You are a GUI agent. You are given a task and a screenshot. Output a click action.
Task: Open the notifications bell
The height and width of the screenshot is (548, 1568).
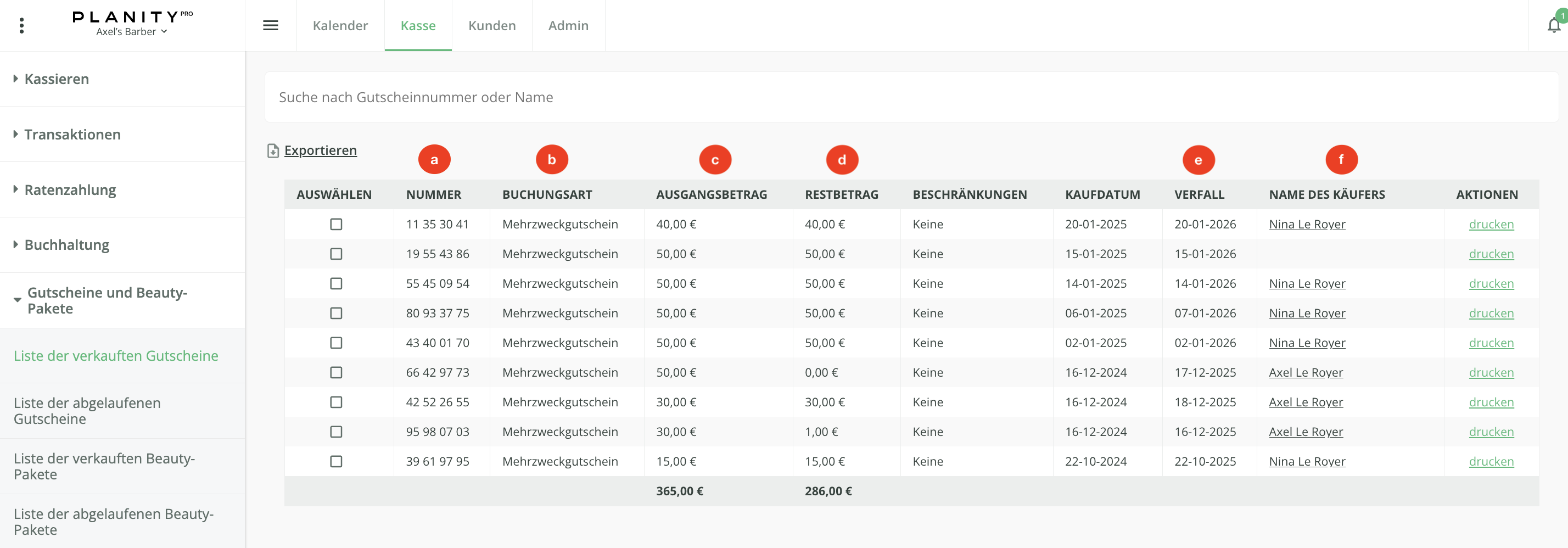(x=1553, y=25)
